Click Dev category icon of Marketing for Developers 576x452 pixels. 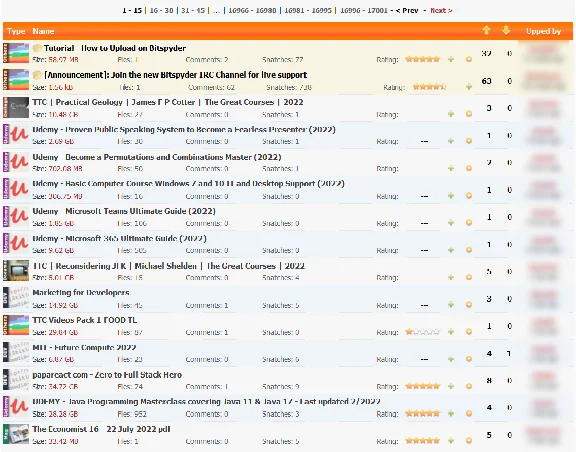click(x=16, y=298)
